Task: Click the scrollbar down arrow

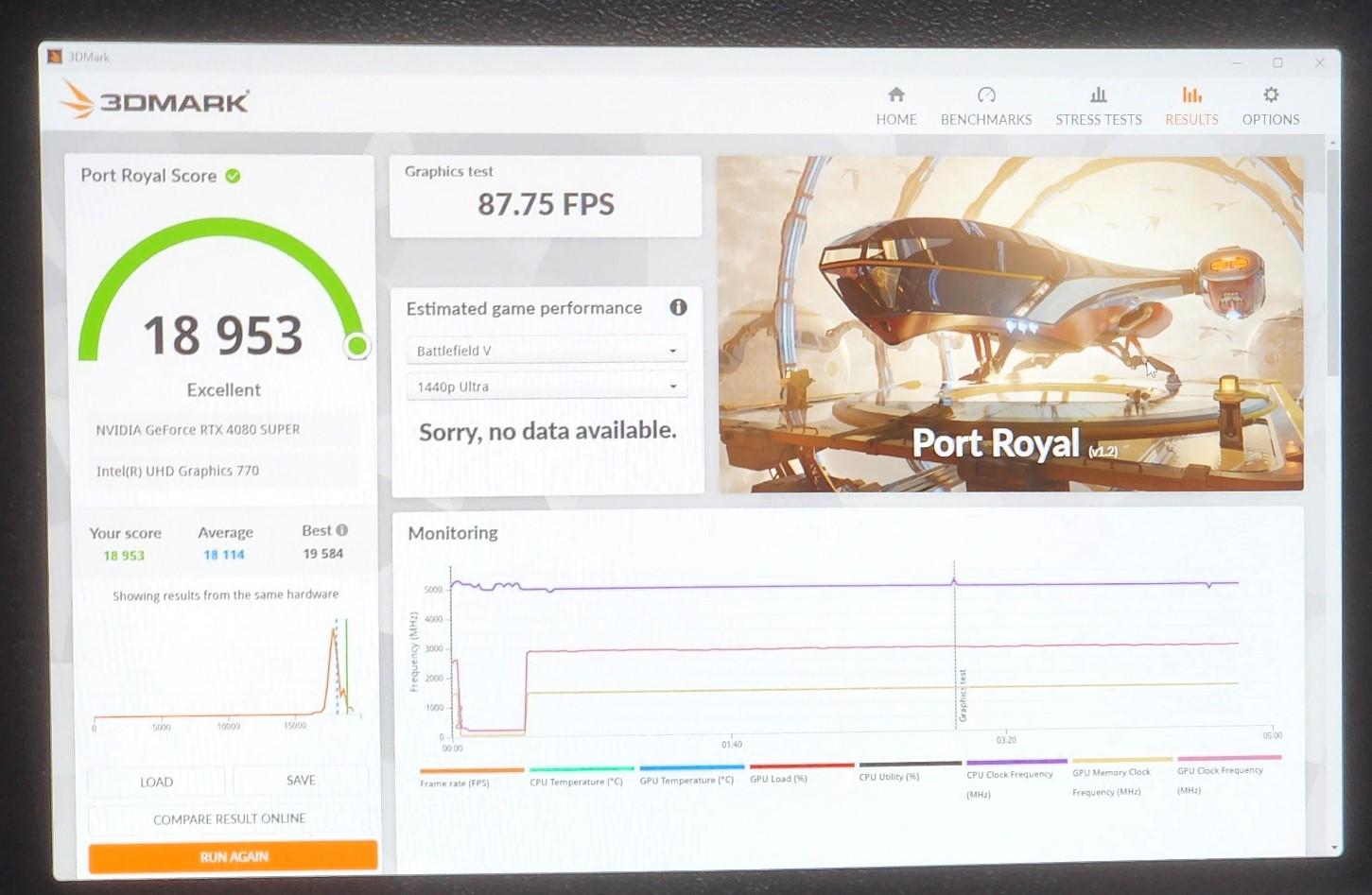Action: pyautogui.click(x=1334, y=847)
